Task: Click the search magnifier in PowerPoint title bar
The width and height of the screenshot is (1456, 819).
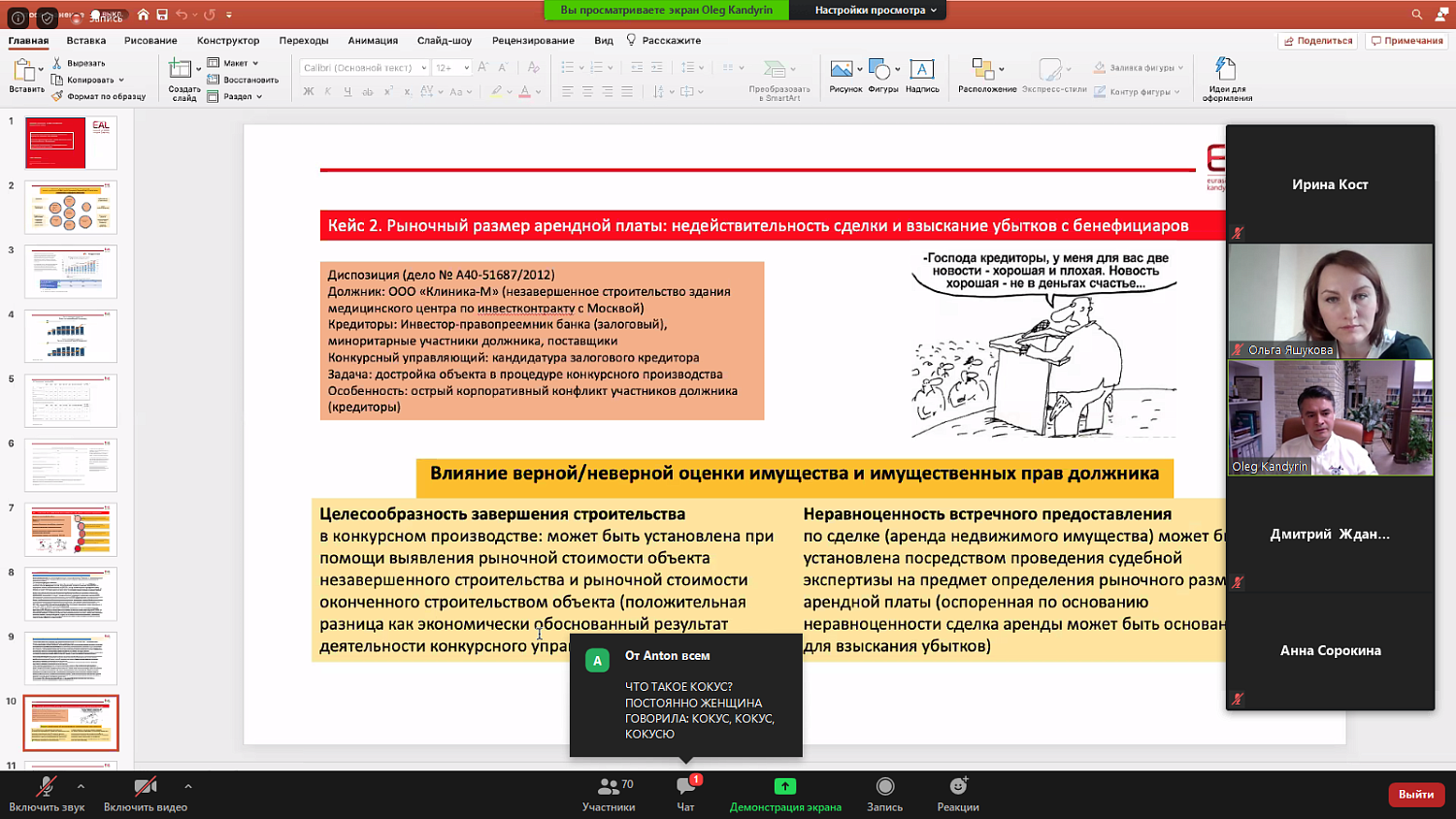Action: pos(1417,15)
